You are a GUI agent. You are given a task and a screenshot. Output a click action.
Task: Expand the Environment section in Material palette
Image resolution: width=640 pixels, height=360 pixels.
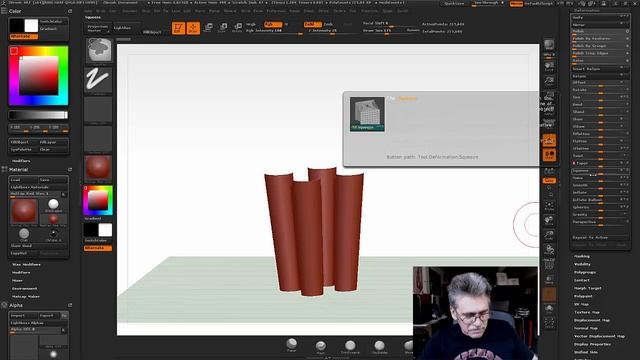(x=24, y=289)
